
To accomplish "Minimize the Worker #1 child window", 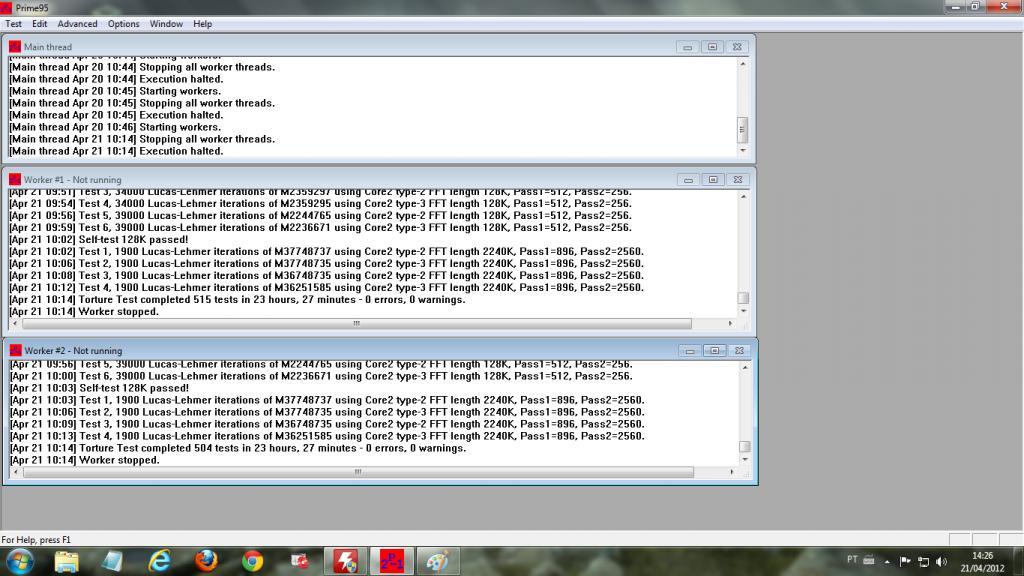I will point(688,180).
